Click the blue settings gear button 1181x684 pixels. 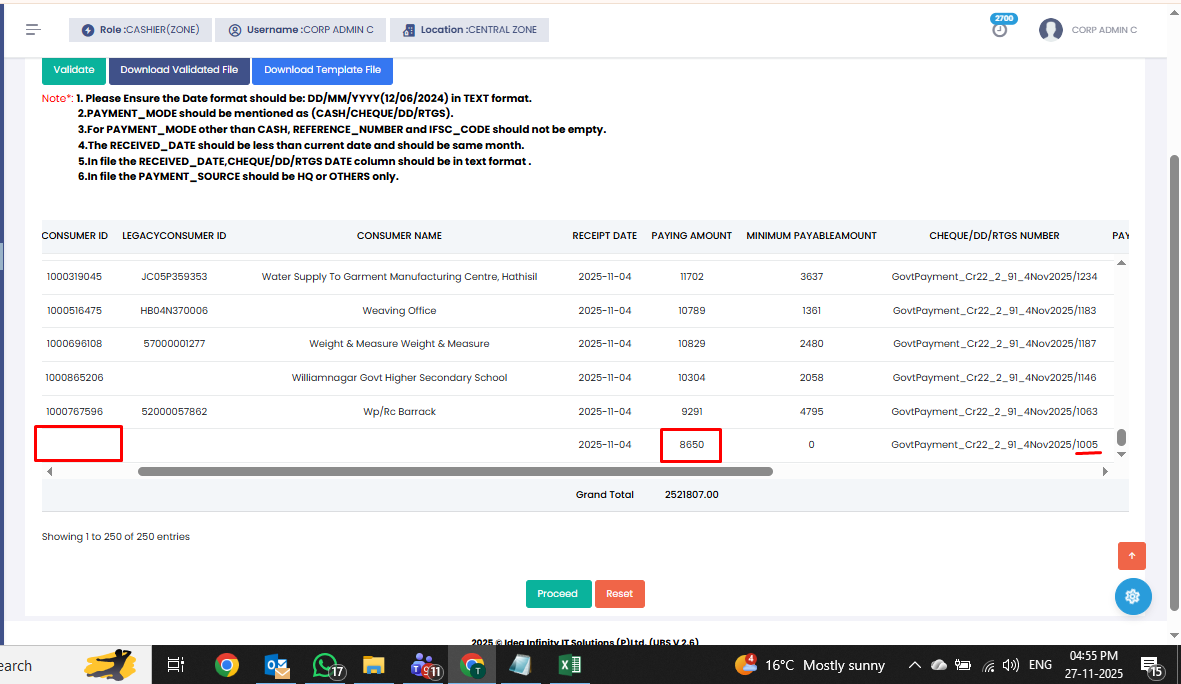click(1132, 596)
